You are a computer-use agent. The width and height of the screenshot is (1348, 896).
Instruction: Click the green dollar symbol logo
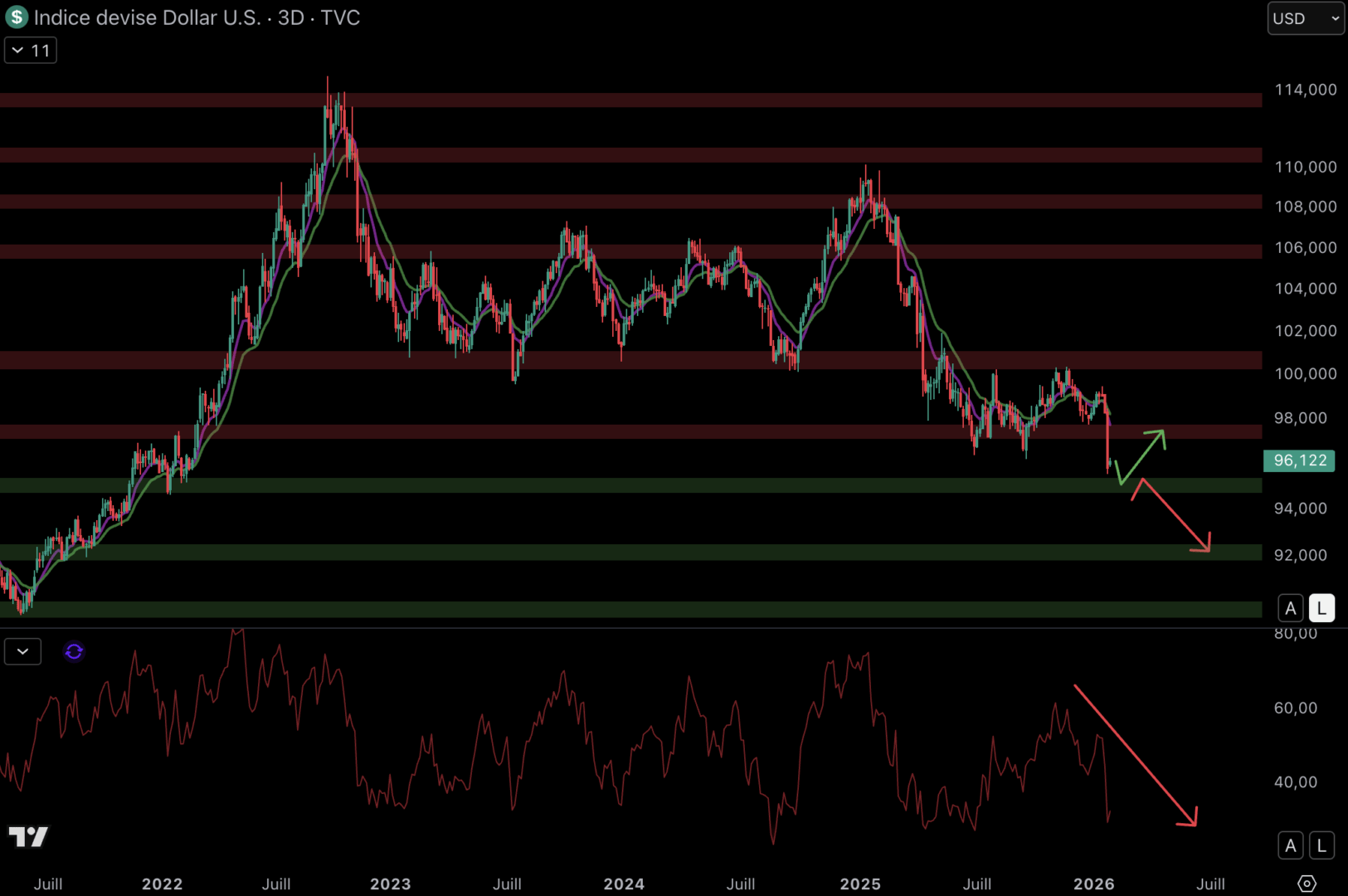tap(17, 17)
